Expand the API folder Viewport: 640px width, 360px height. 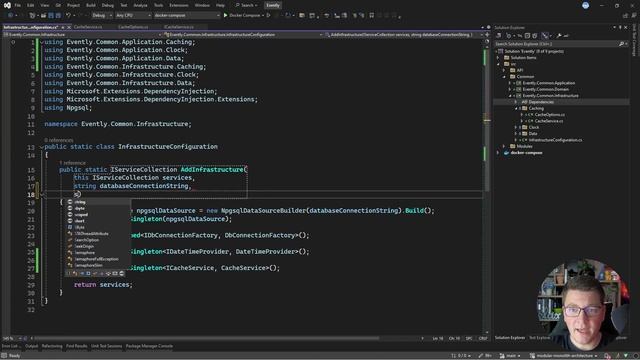point(504,70)
